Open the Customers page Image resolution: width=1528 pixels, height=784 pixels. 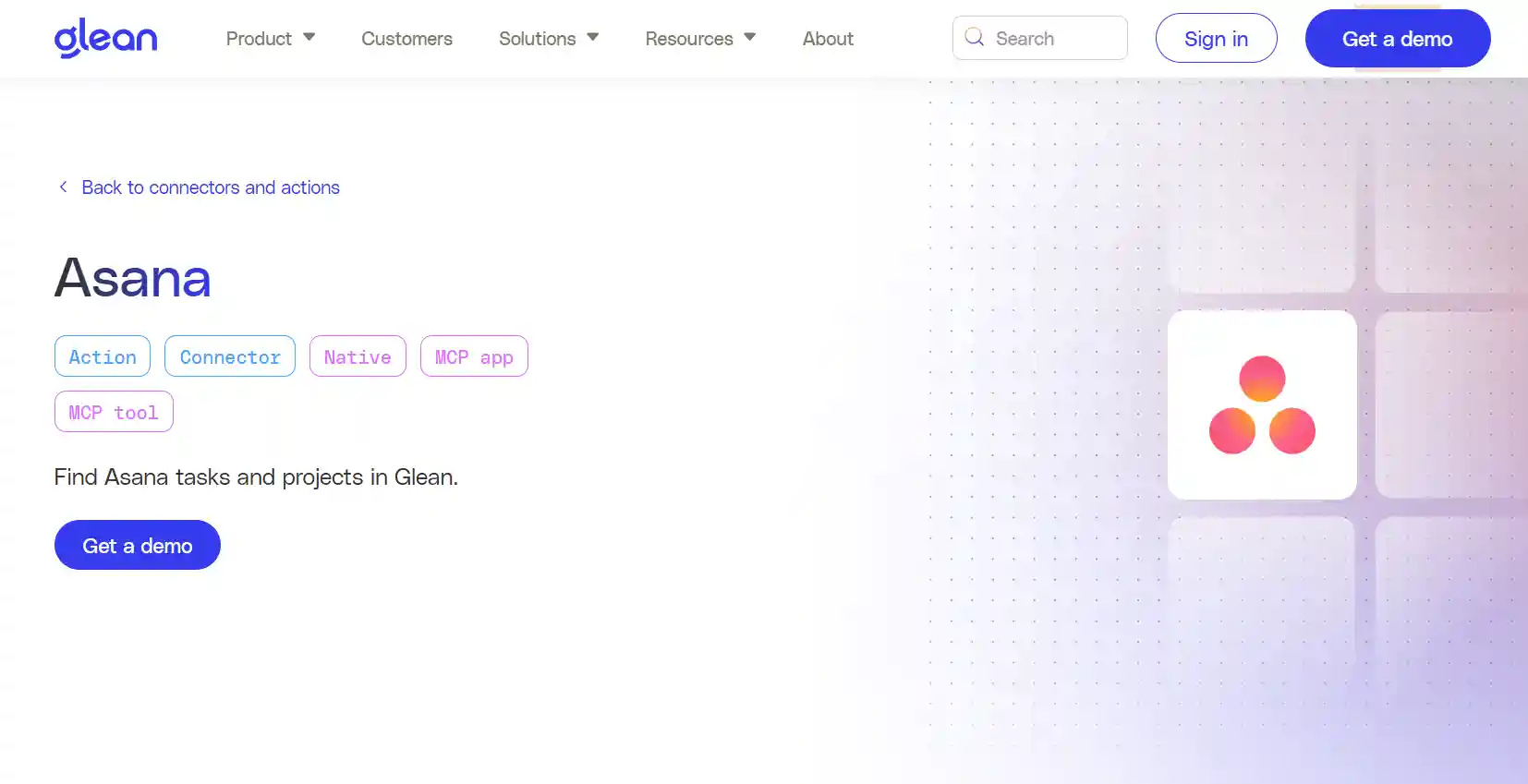[x=406, y=39]
